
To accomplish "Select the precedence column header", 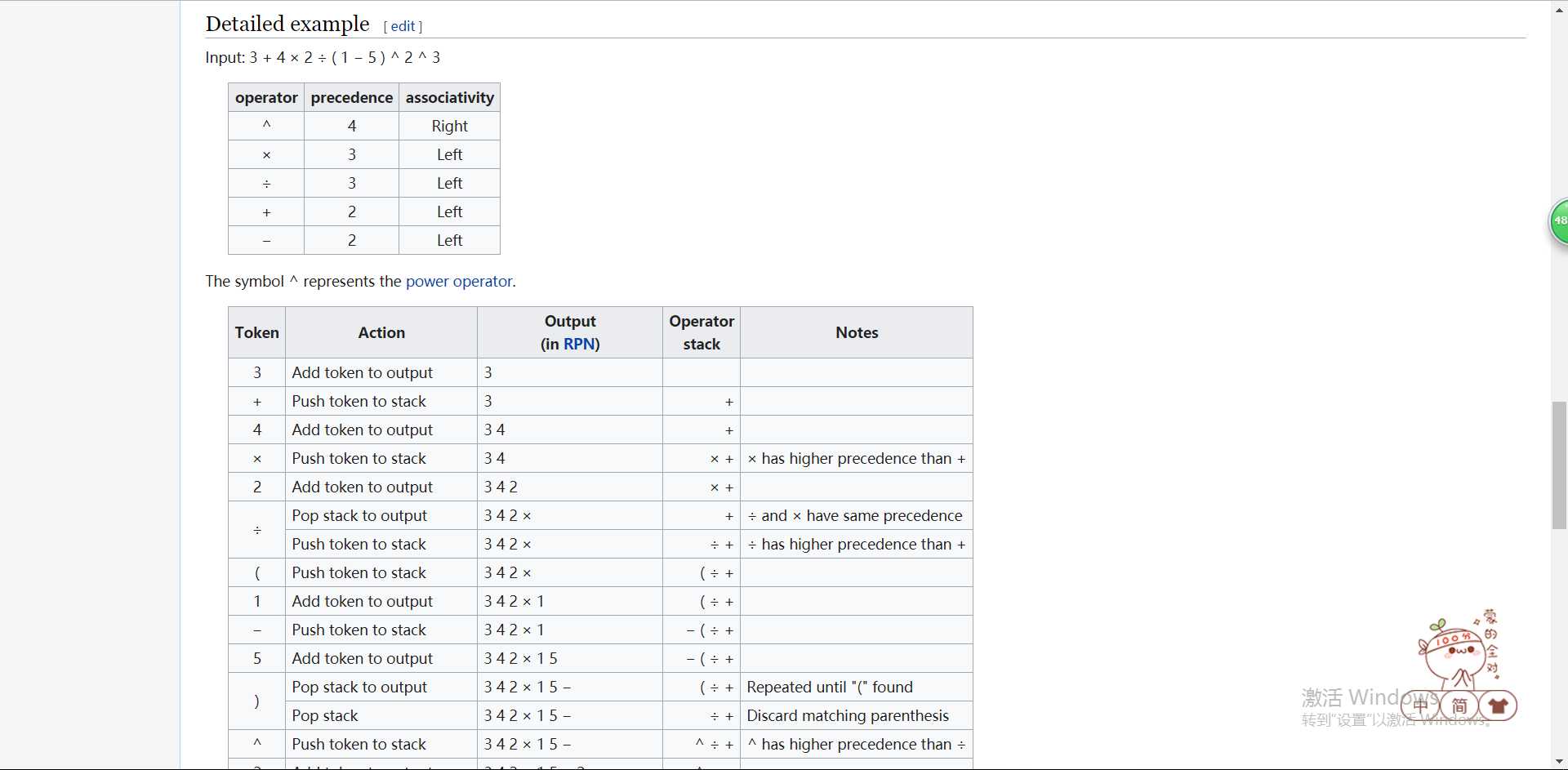I will pos(351,97).
